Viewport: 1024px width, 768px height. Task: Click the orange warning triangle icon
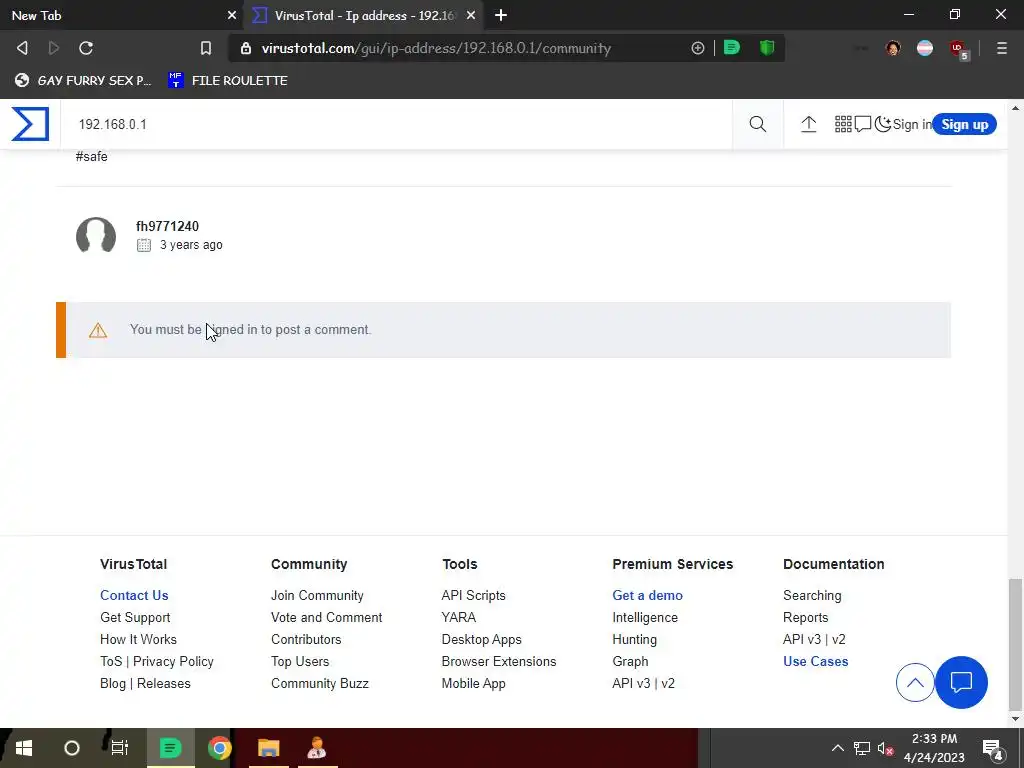point(98,330)
